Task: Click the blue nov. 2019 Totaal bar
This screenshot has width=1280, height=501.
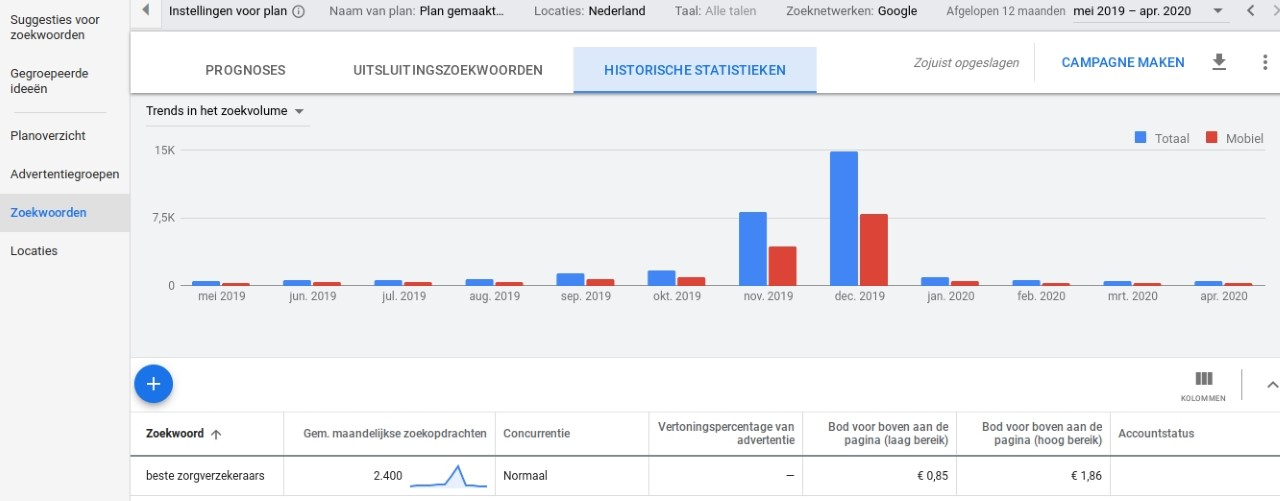Action: [x=753, y=249]
